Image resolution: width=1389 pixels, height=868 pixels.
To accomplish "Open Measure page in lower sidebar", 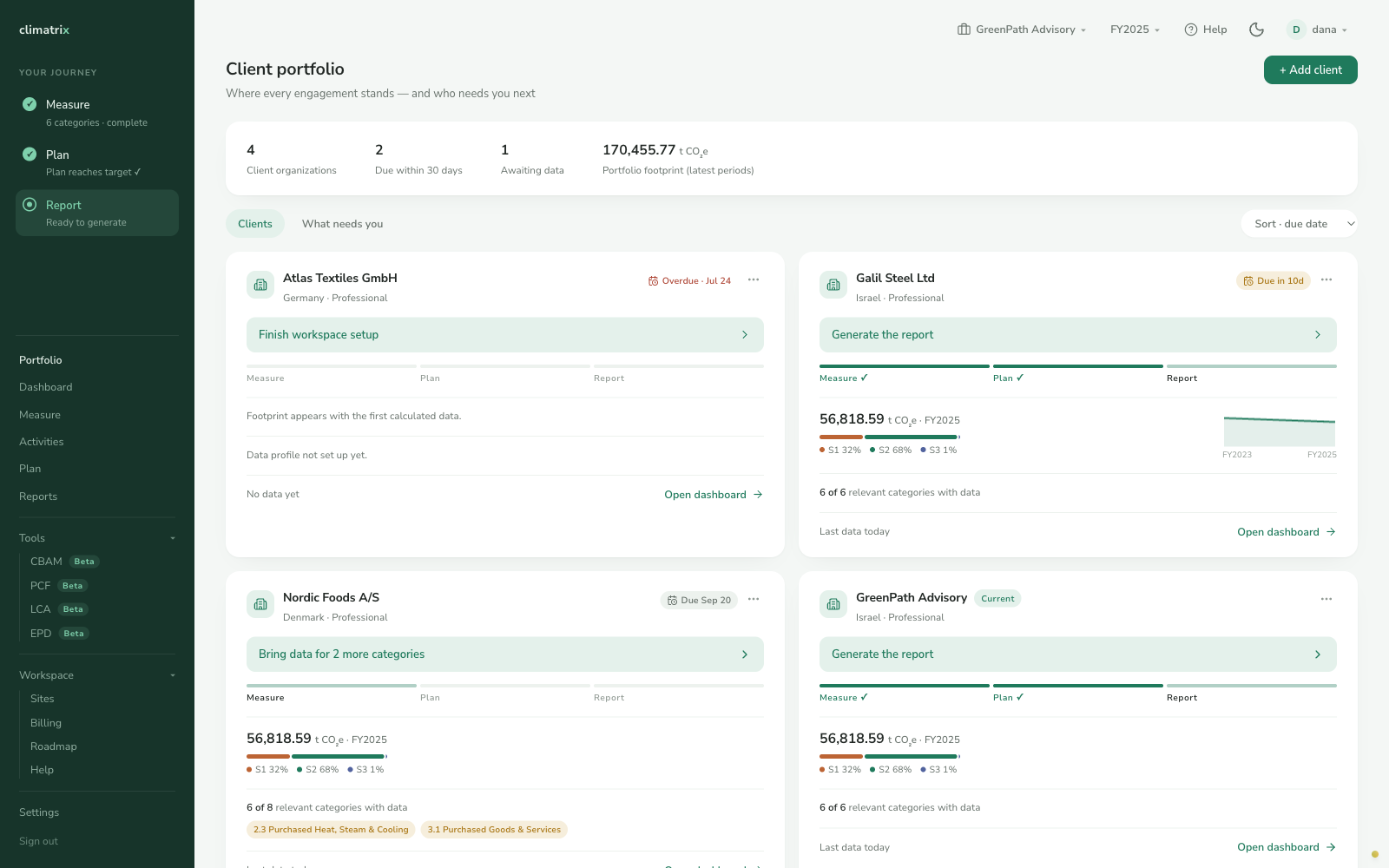I will tap(40, 415).
